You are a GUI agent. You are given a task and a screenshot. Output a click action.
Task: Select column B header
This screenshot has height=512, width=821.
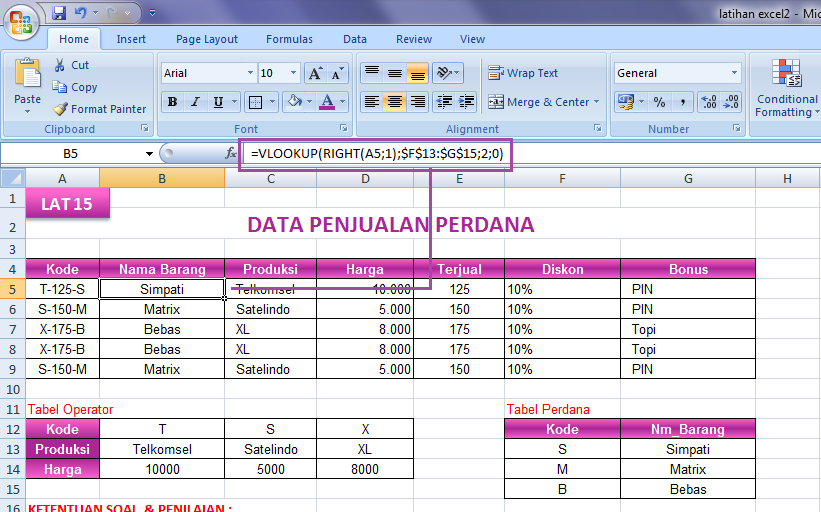(x=162, y=179)
